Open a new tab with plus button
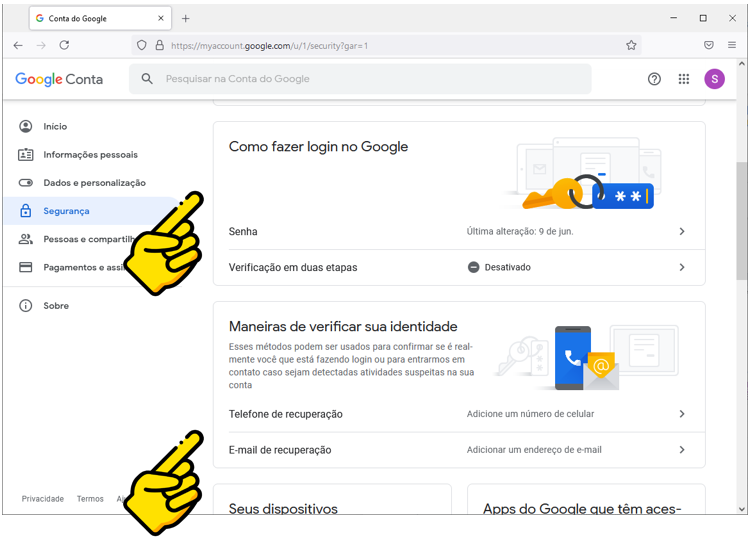750x542 pixels. tap(186, 19)
